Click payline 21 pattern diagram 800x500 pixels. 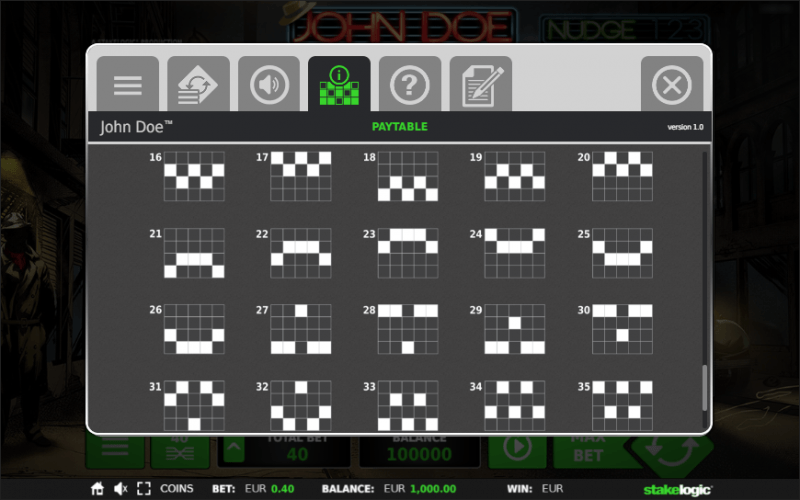(x=194, y=253)
